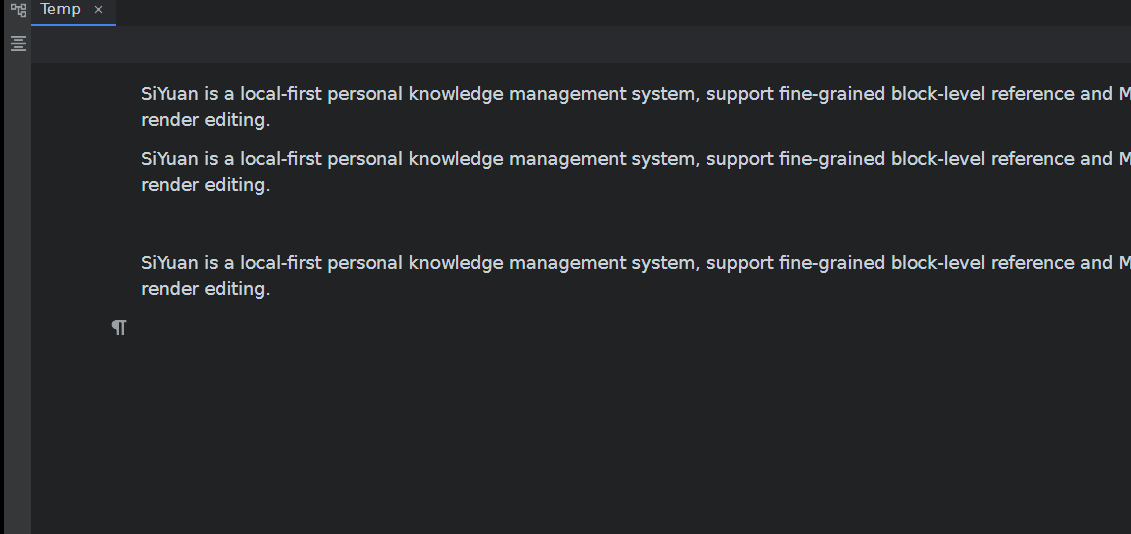Click the empty line beside the paragraph icon
1131x534 pixels.
tap(500, 328)
